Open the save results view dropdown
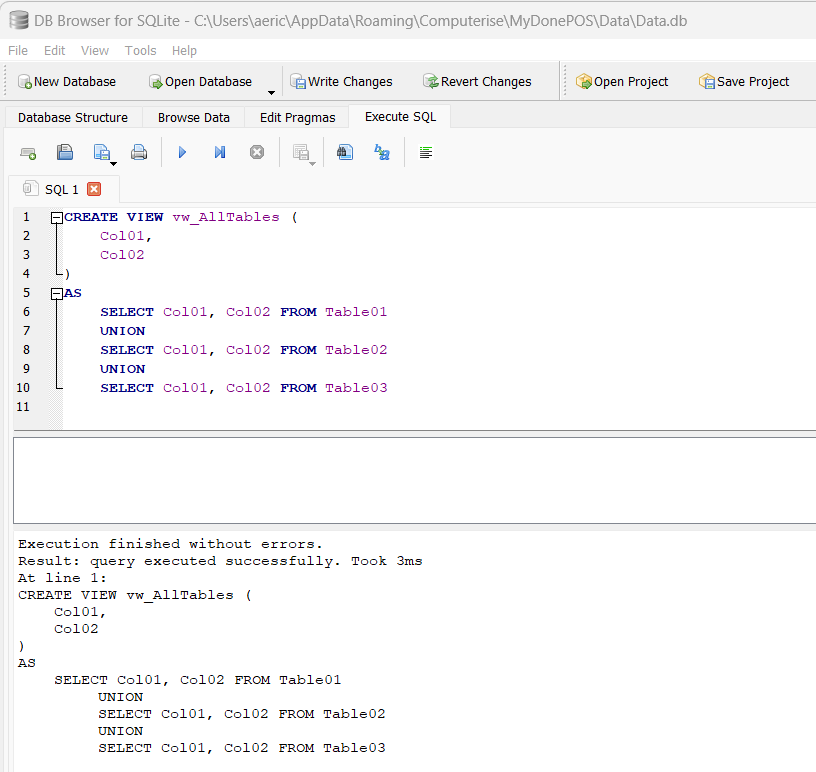Viewport: 816px width, 772px height. 313,163
